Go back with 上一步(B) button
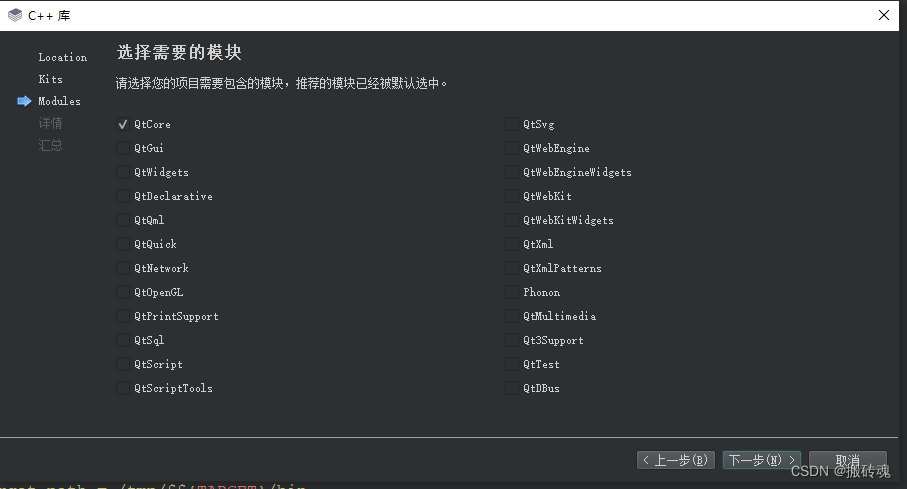907x489 pixels. [676, 460]
